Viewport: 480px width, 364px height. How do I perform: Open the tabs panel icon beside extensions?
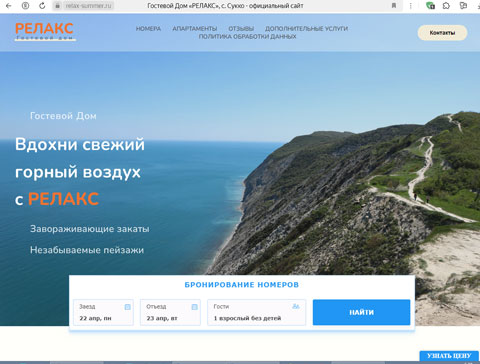click(x=463, y=6)
